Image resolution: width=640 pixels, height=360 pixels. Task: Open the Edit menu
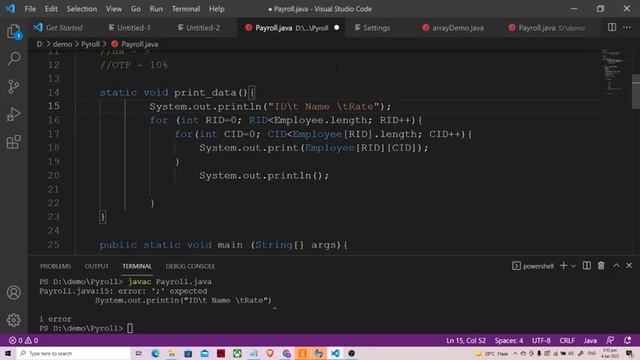tap(51, 9)
